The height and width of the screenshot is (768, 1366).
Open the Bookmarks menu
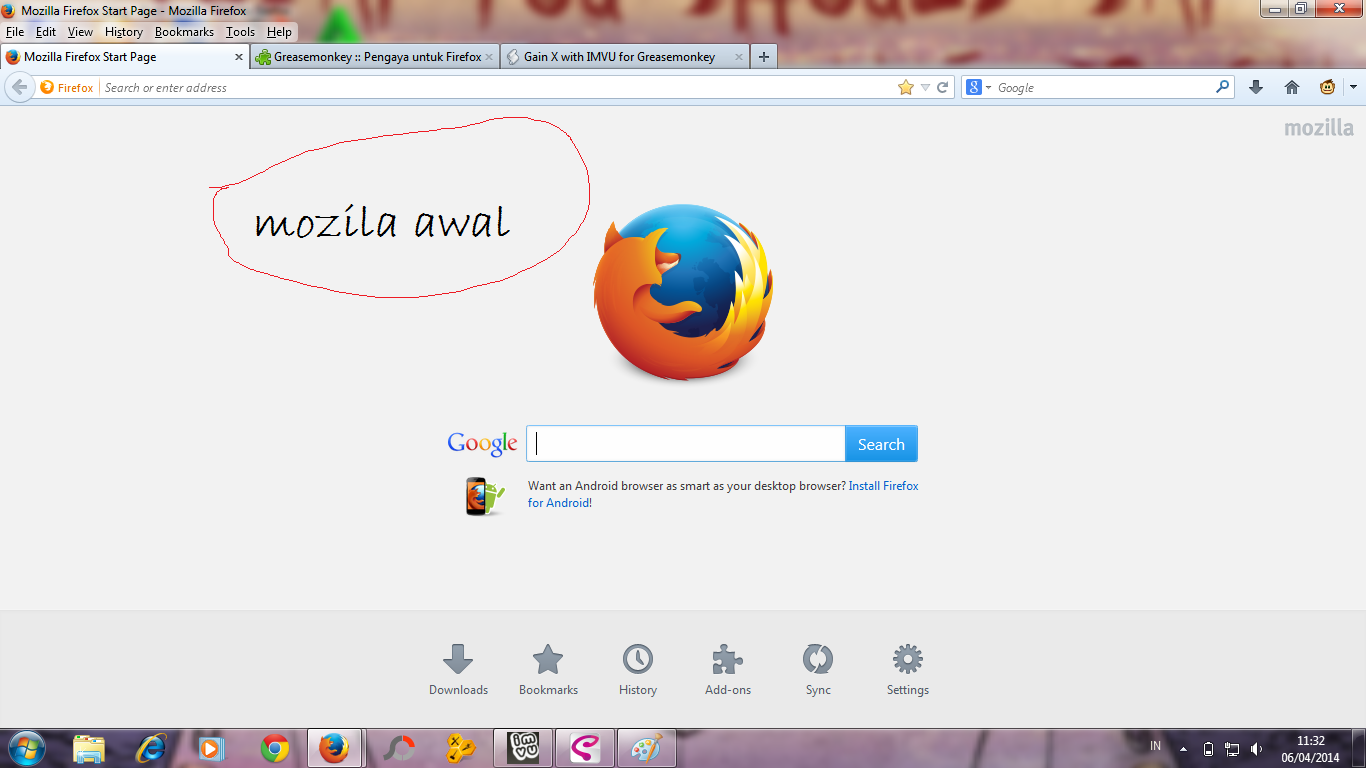click(x=184, y=32)
